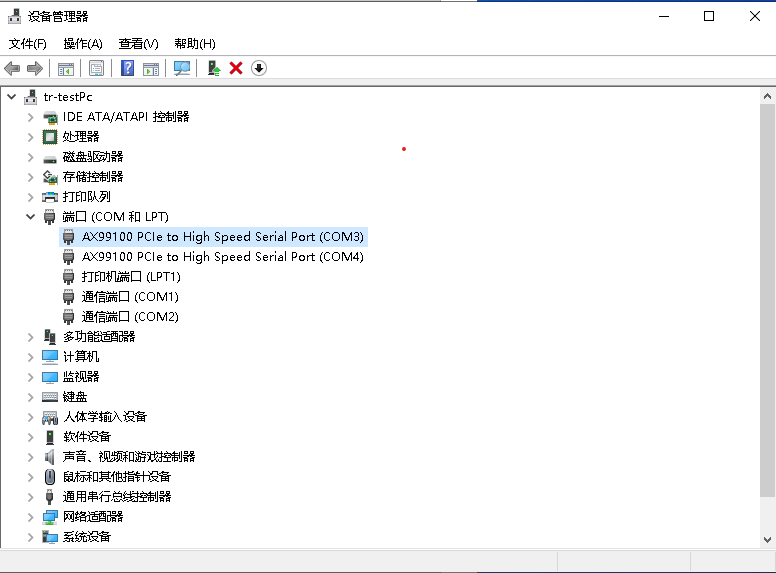This screenshot has width=776, height=573.
Task: Toggle the action pane toolbar icon
Action: 151,68
